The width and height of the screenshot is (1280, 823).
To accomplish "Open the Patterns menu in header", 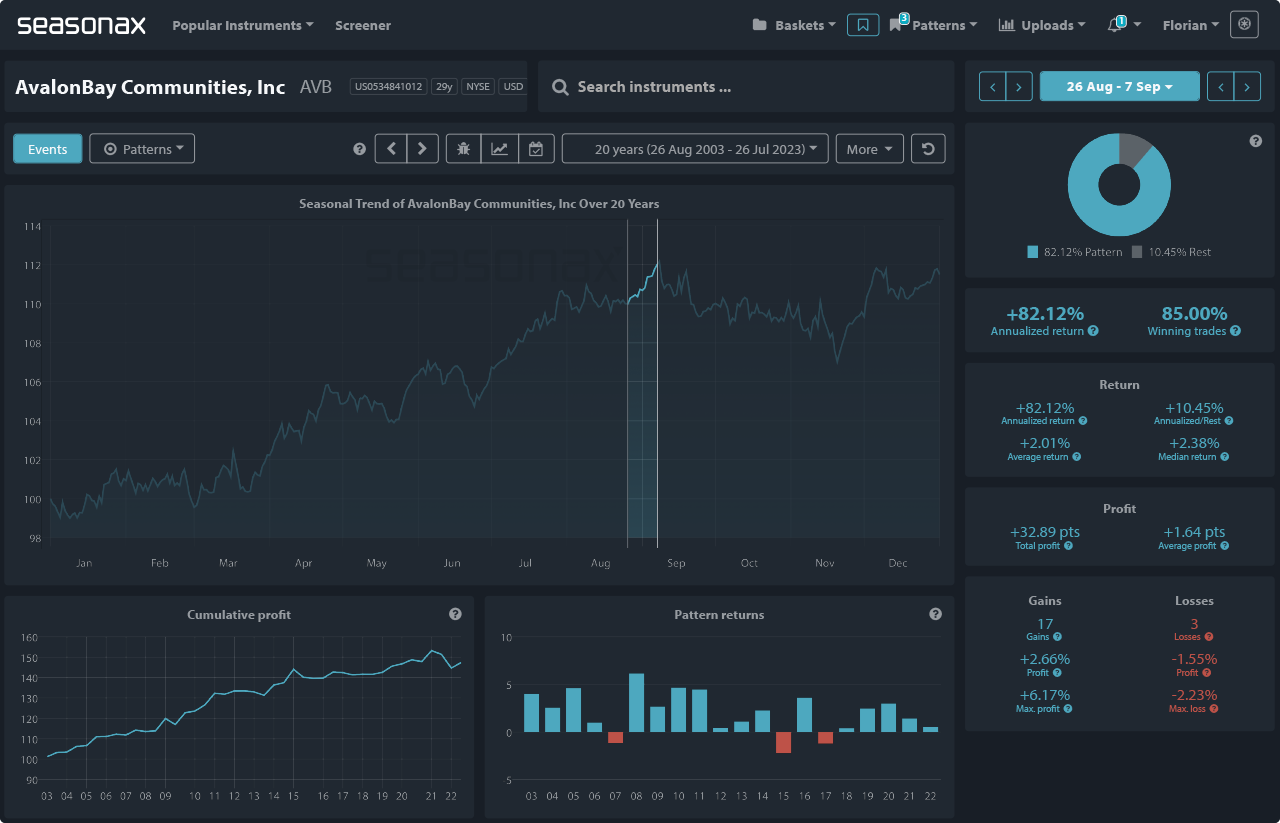I will pos(933,25).
